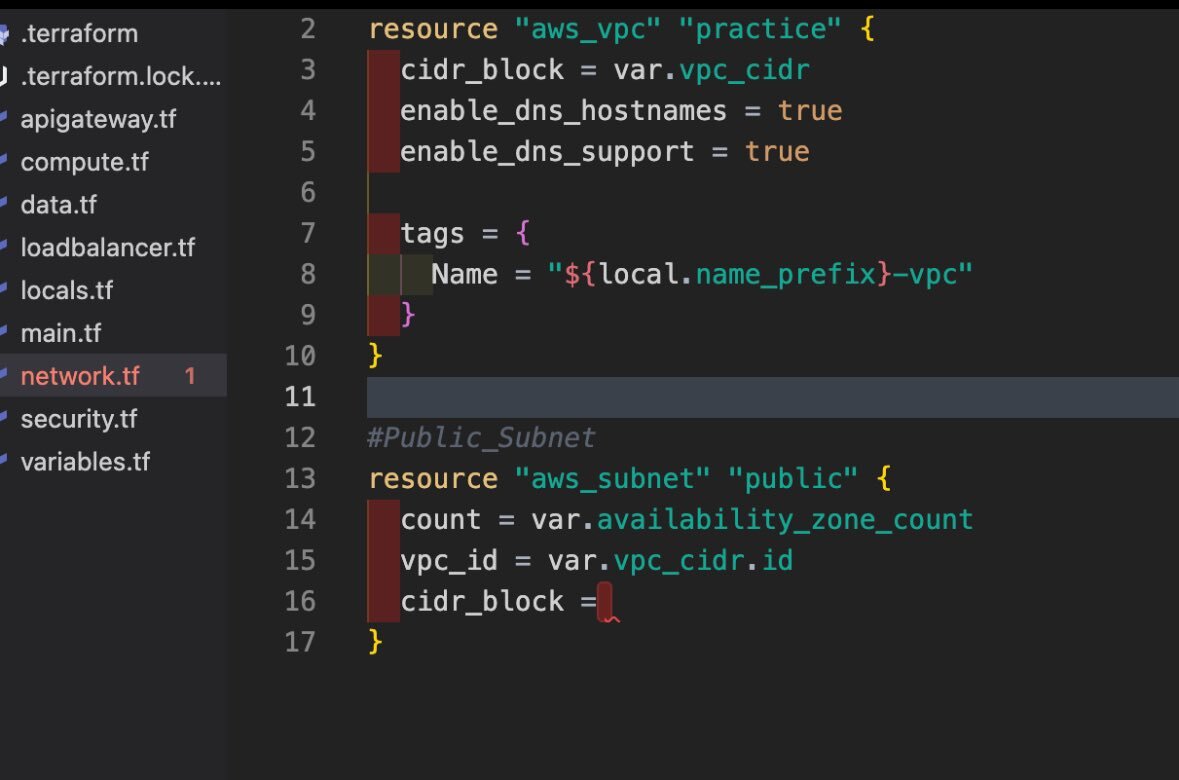The width and height of the screenshot is (1179, 780).
Task: Click the closing brace on line 10
Action: point(375,356)
